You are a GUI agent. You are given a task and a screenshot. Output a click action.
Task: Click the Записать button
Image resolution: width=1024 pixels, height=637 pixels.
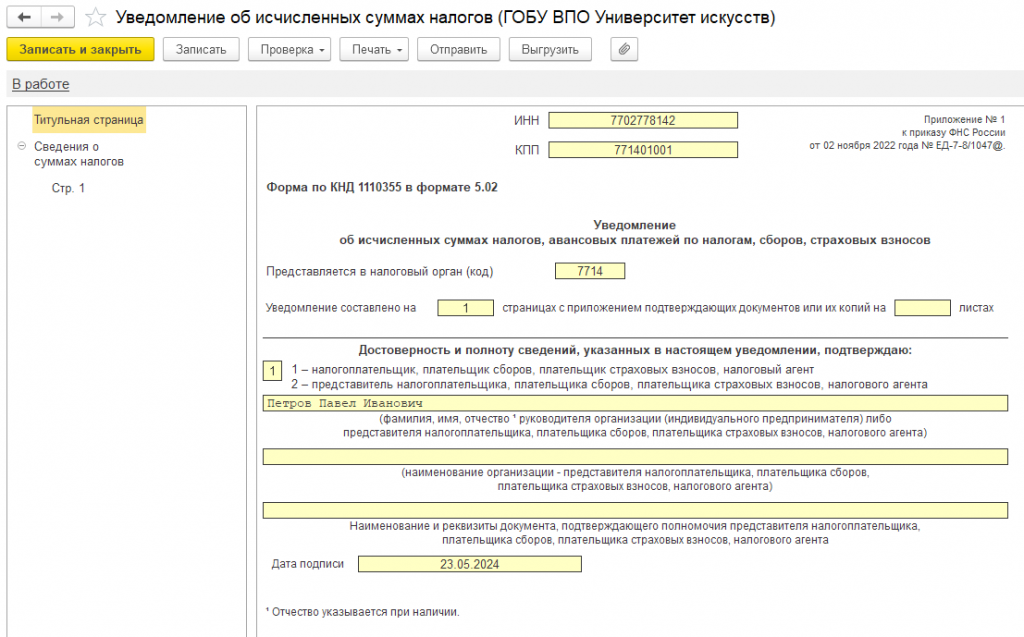pyautogui.click(x=201, y=49)
